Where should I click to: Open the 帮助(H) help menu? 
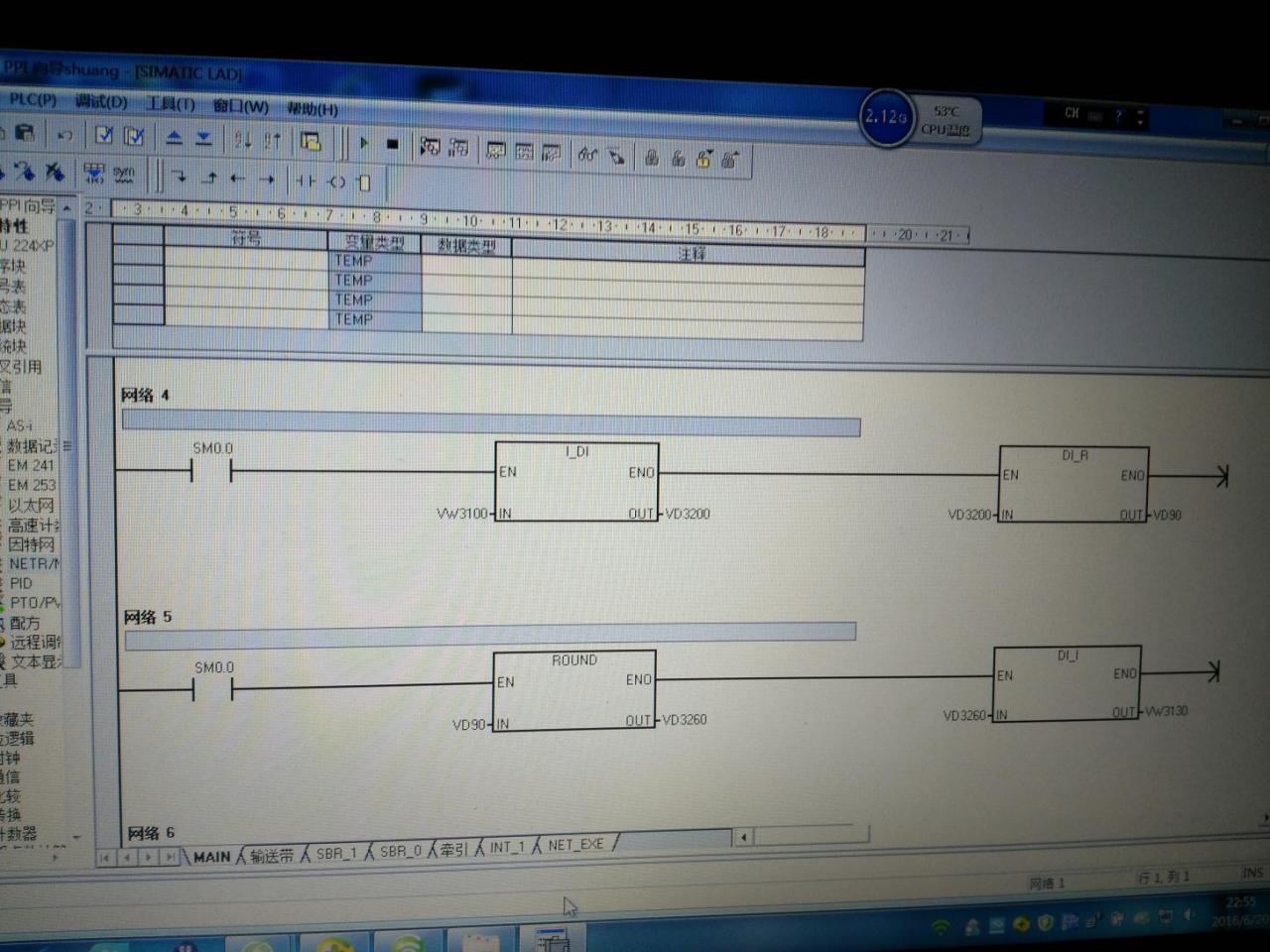pos(313,107)
